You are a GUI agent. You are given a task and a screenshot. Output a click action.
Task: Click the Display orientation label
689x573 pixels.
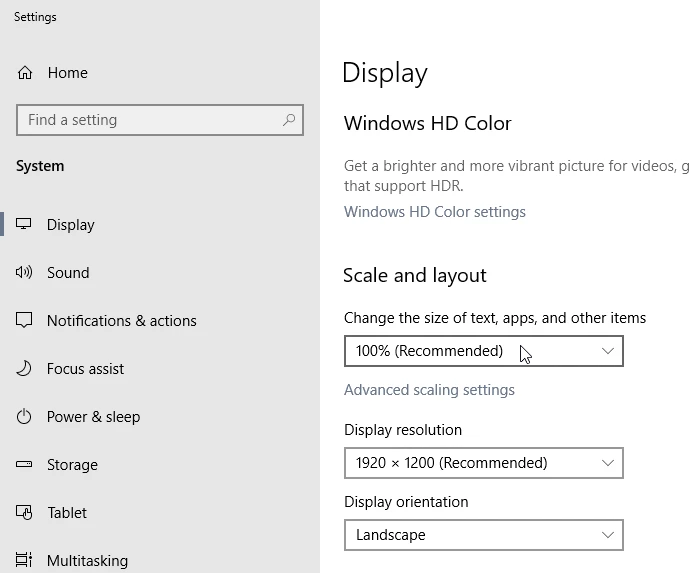click(406, 502)
